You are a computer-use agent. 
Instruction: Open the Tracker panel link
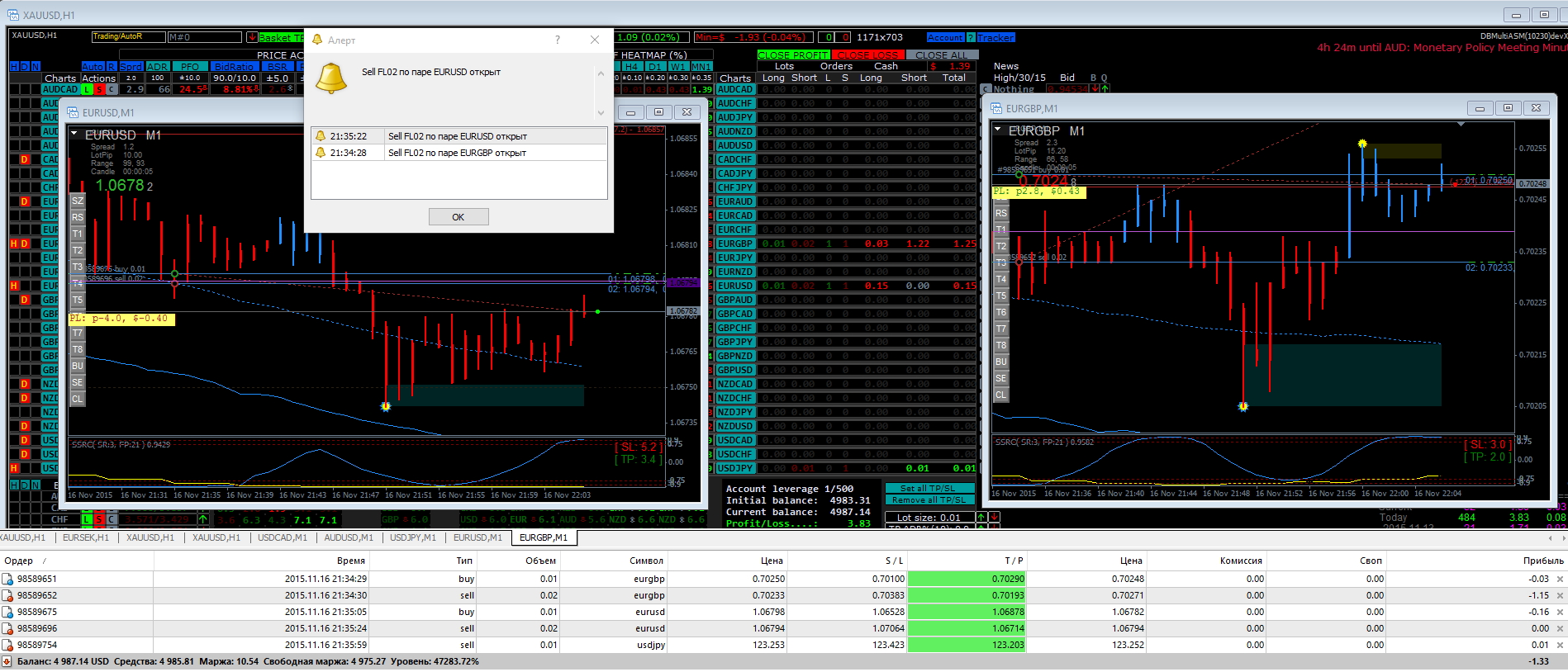tap(995, 38)
